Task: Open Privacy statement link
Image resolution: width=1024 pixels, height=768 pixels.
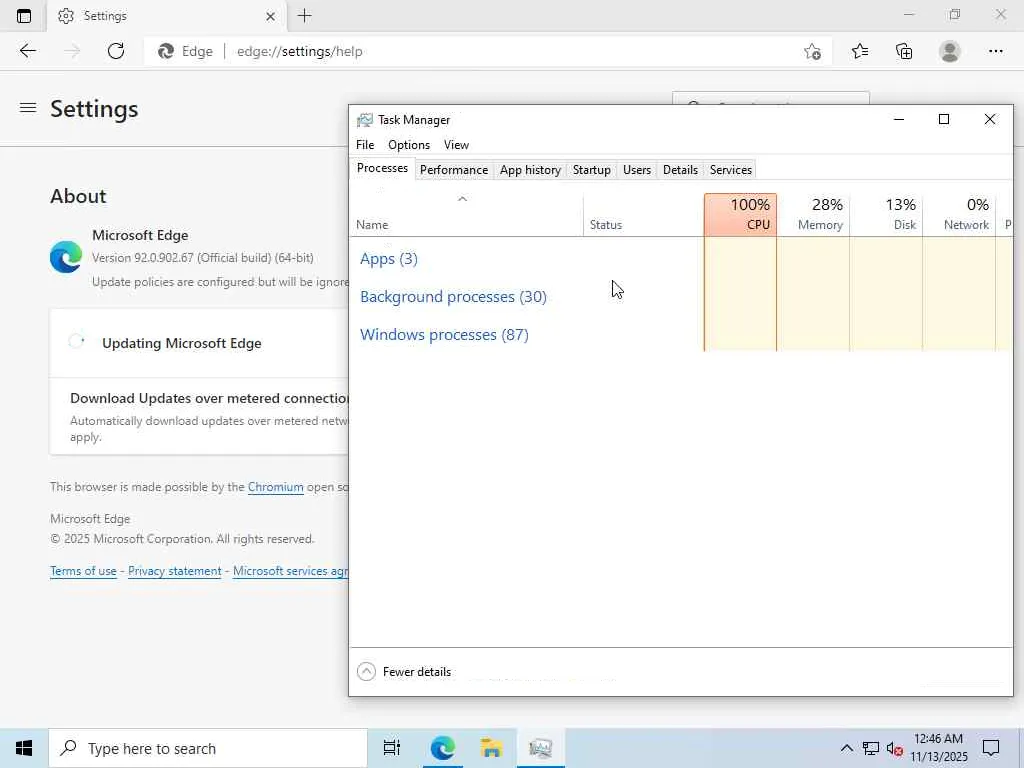Action: (174, 571)
